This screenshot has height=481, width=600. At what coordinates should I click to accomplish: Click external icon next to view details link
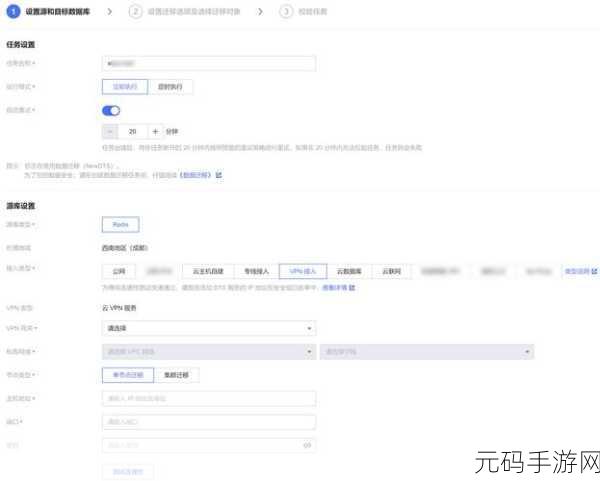(352, 287)
